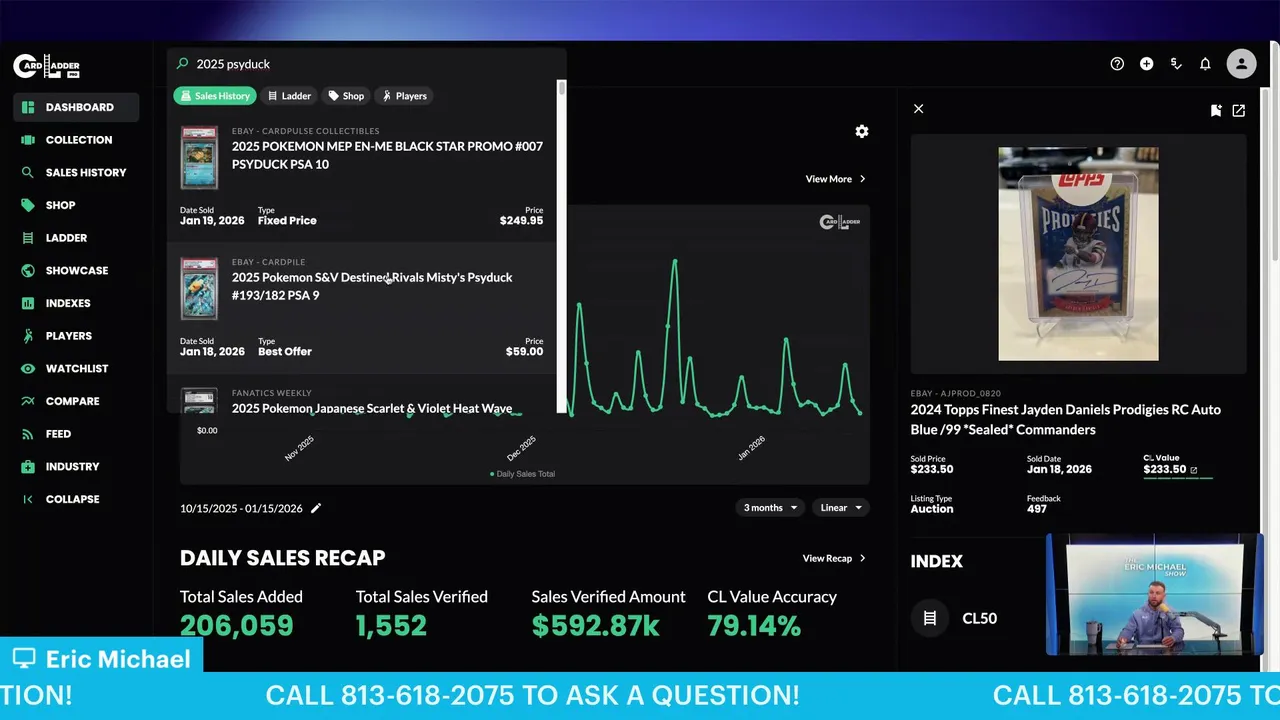Click the Psyduck PSA 10 card thumbnail
Screen dimensions: 1280x720
(199, 158)
